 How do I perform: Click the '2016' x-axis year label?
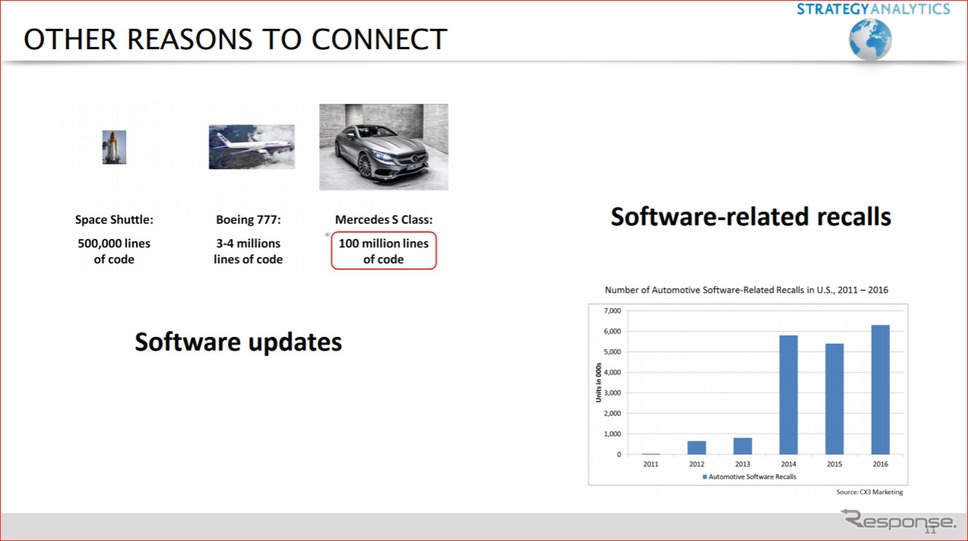[880, 464]
